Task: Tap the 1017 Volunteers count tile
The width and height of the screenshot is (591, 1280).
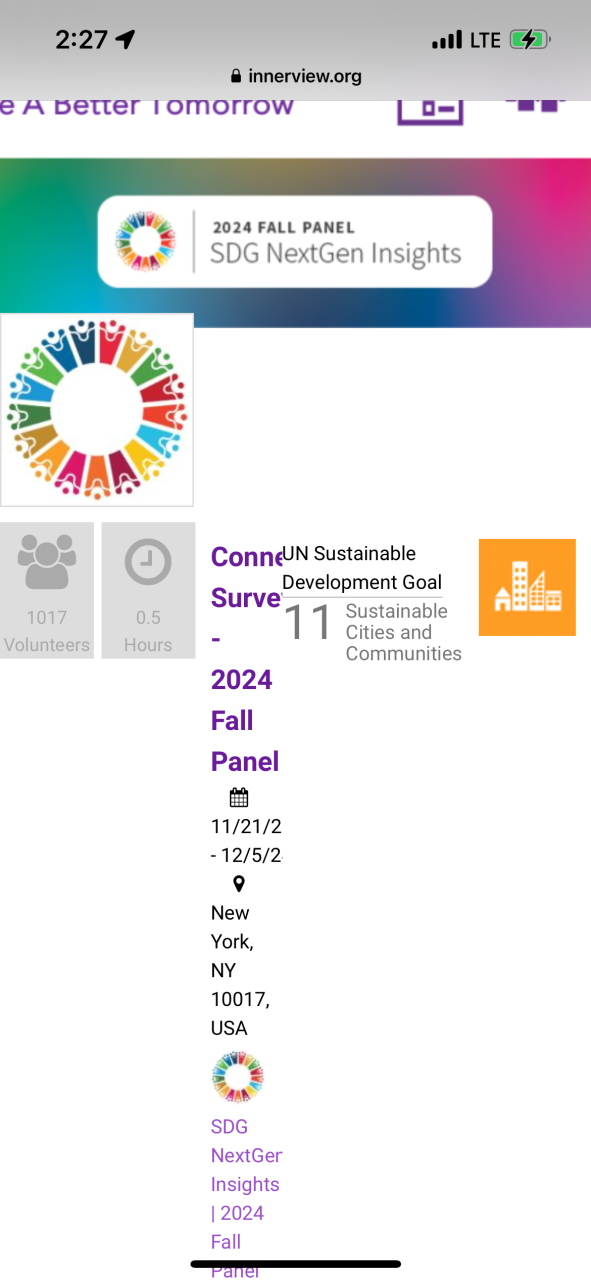Action: [x=47, y=590]
